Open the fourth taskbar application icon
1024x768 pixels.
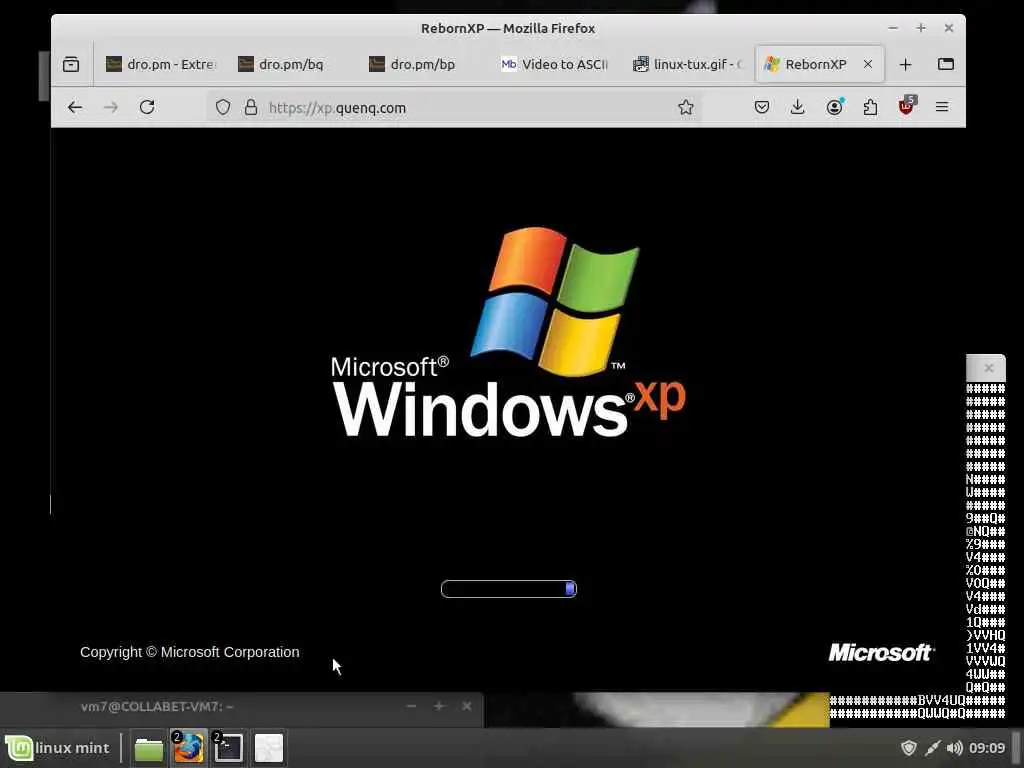268,748
